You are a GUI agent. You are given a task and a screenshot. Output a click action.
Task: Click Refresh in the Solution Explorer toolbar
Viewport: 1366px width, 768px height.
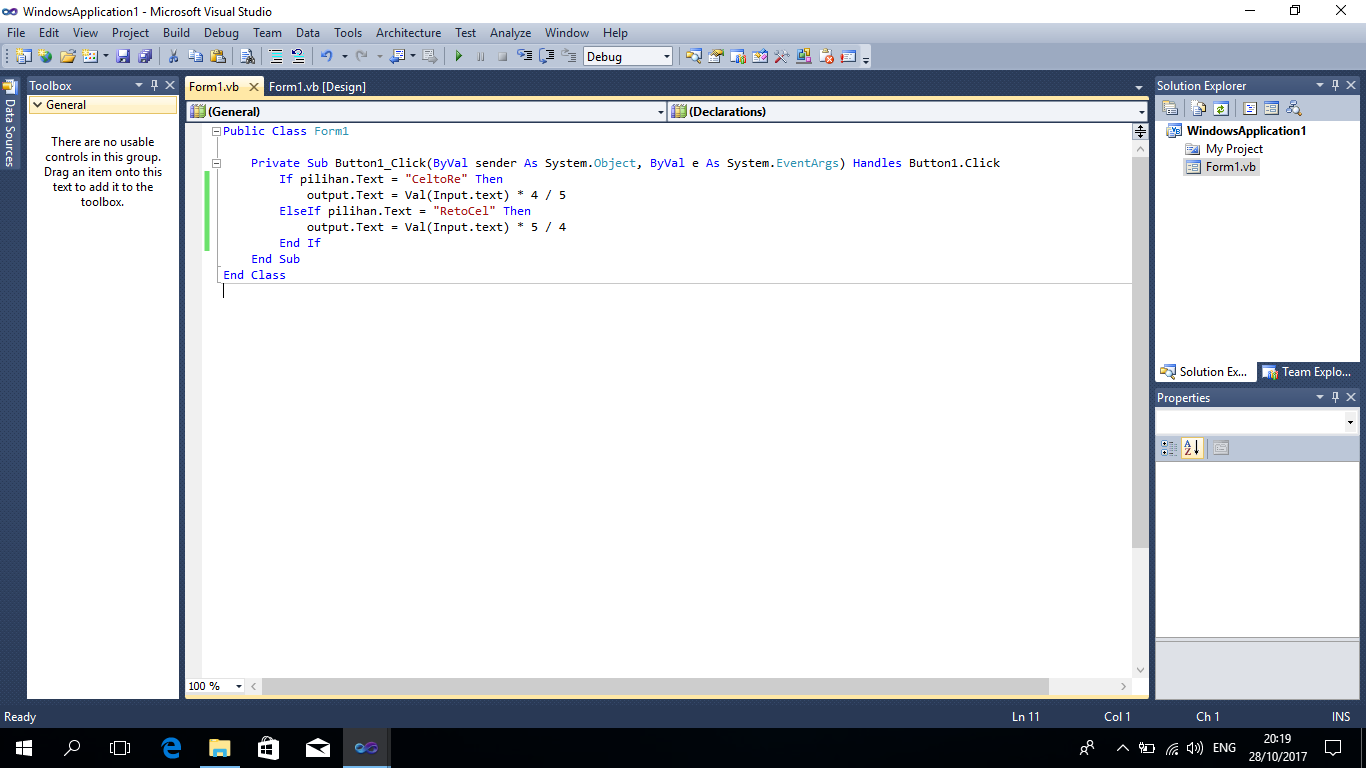pyautogui.click(x=1220, y=107)
